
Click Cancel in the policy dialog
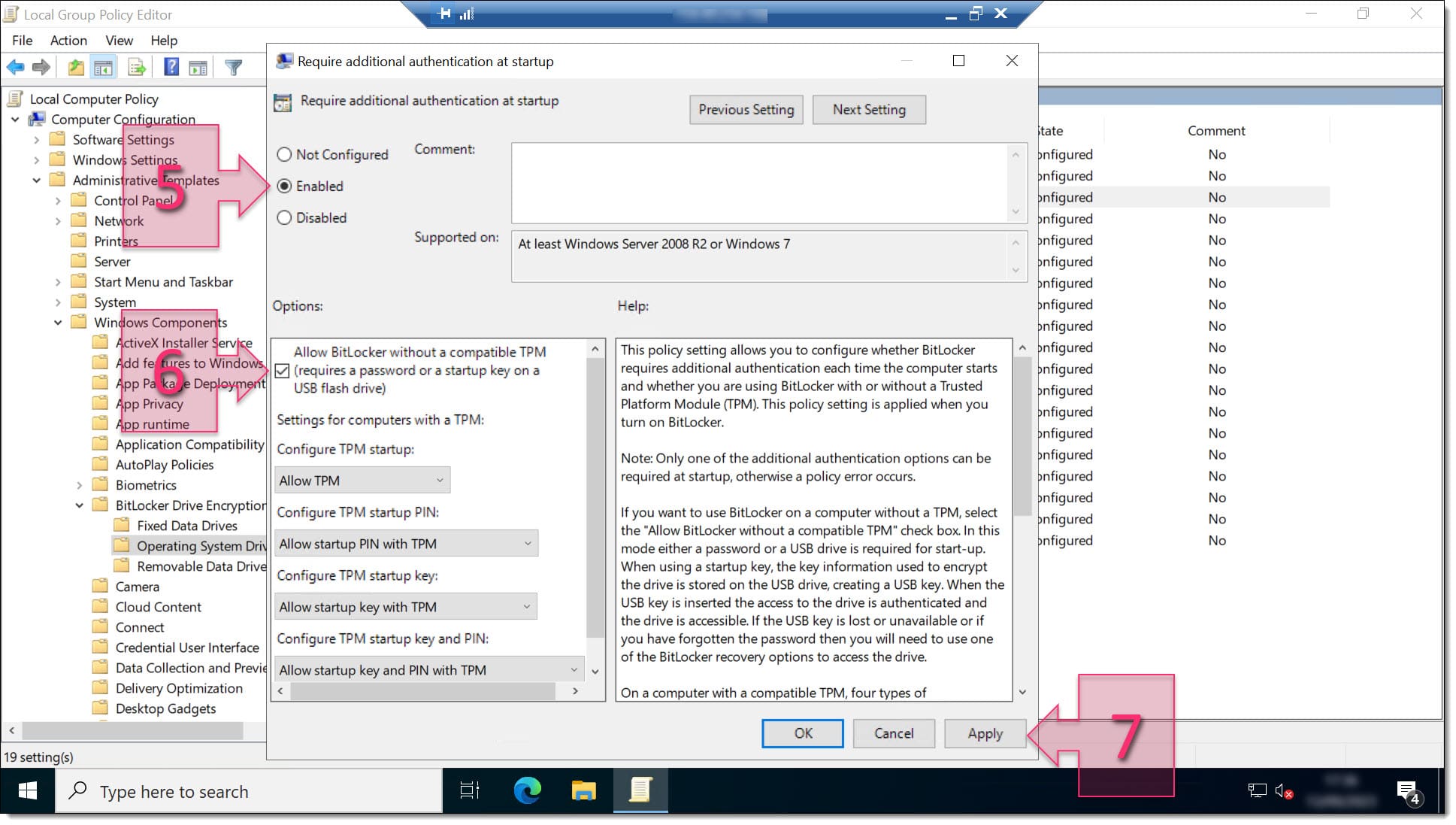tap(894, 733)
